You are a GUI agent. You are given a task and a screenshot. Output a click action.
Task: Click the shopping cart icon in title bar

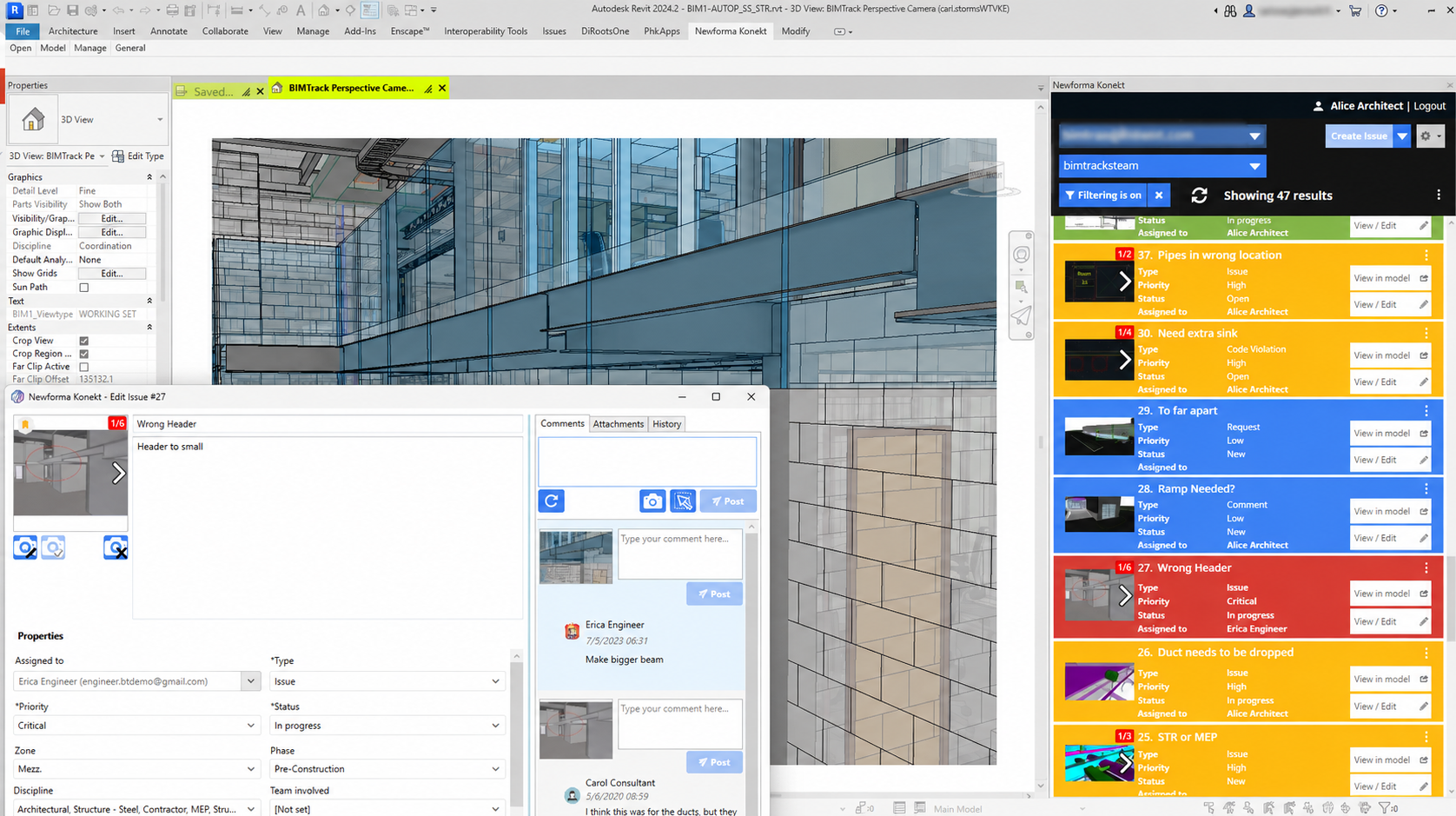1355,10
